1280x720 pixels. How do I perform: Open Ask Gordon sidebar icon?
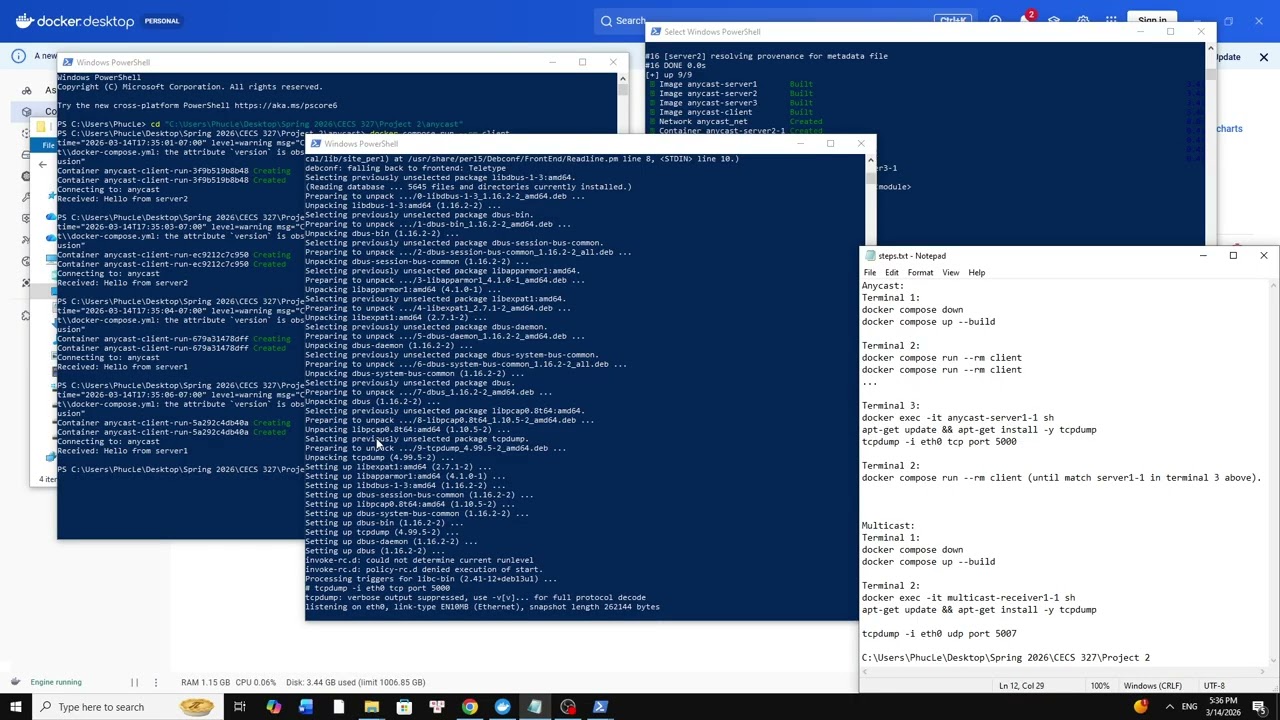click(26, 90)
